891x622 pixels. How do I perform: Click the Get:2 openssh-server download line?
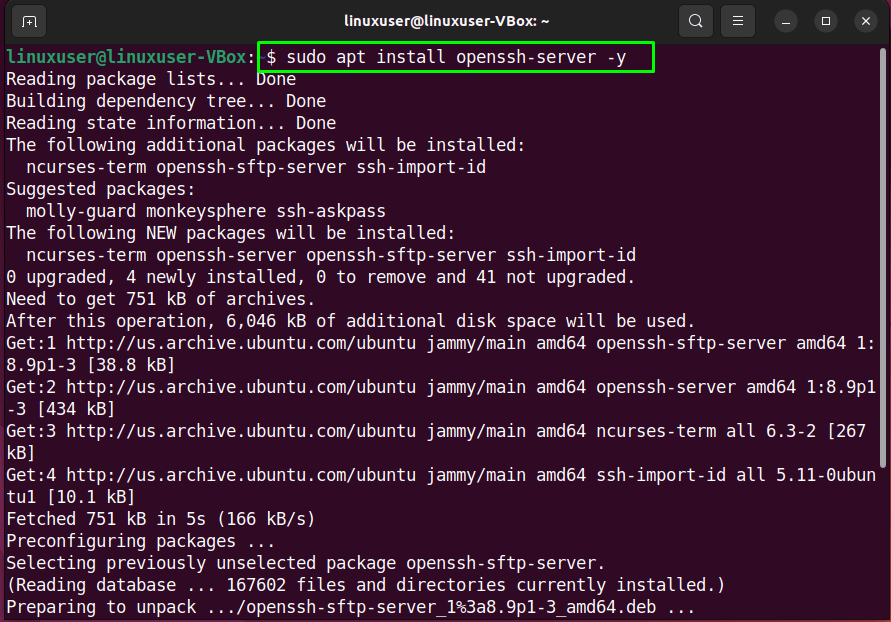pos(440,387)
